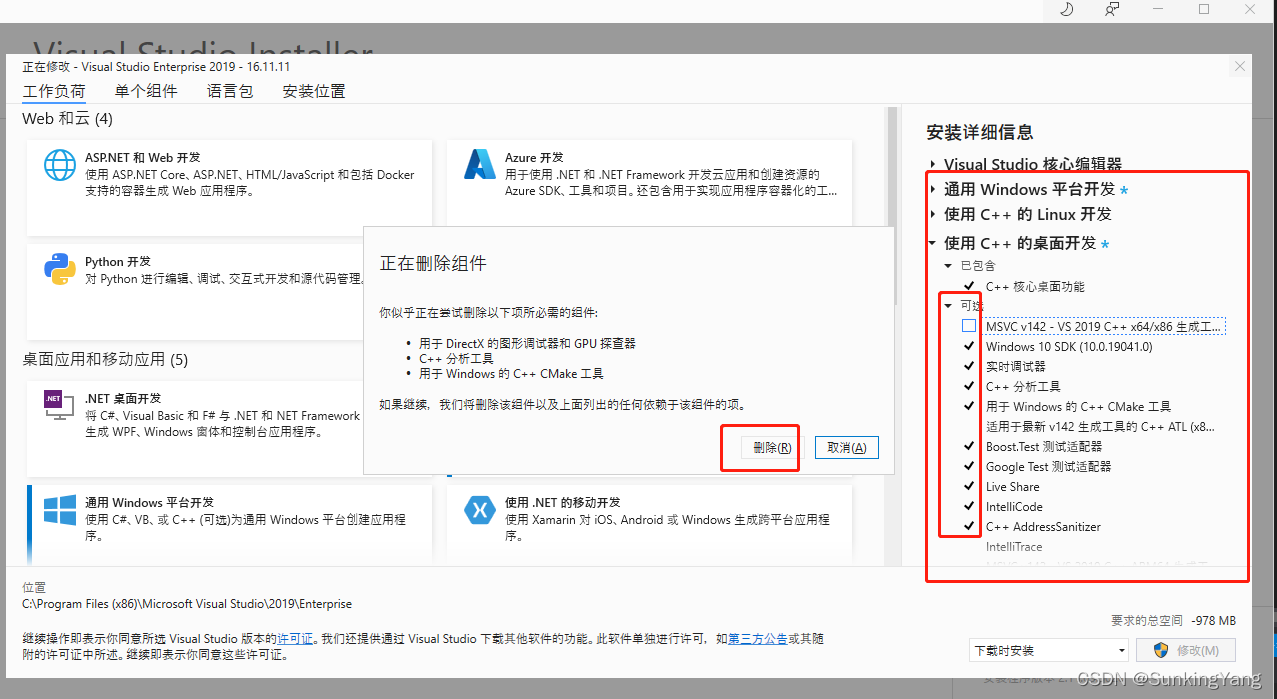Open the 下载时安装 install mode dropdown
This screenshot has height=699, width=1277.
tap(1049, 650)
